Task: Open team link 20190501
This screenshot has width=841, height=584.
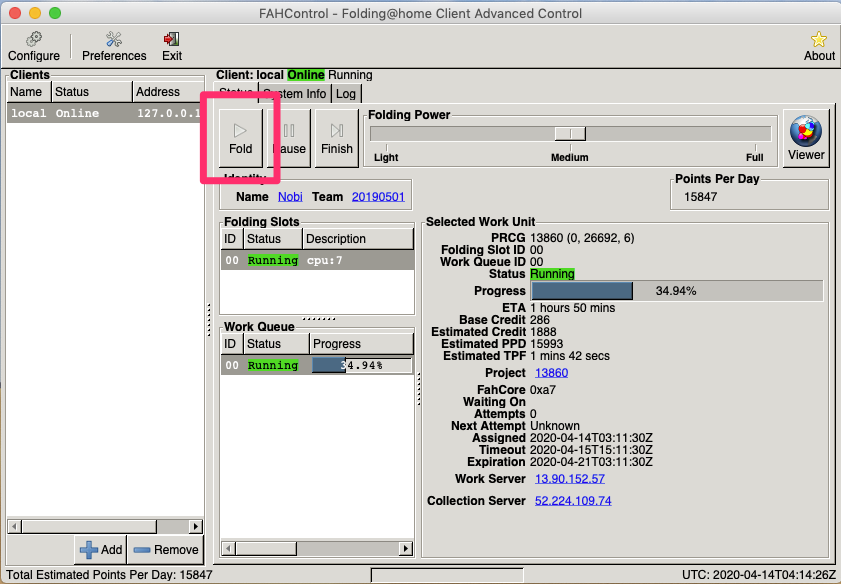Action: point(378,197)
